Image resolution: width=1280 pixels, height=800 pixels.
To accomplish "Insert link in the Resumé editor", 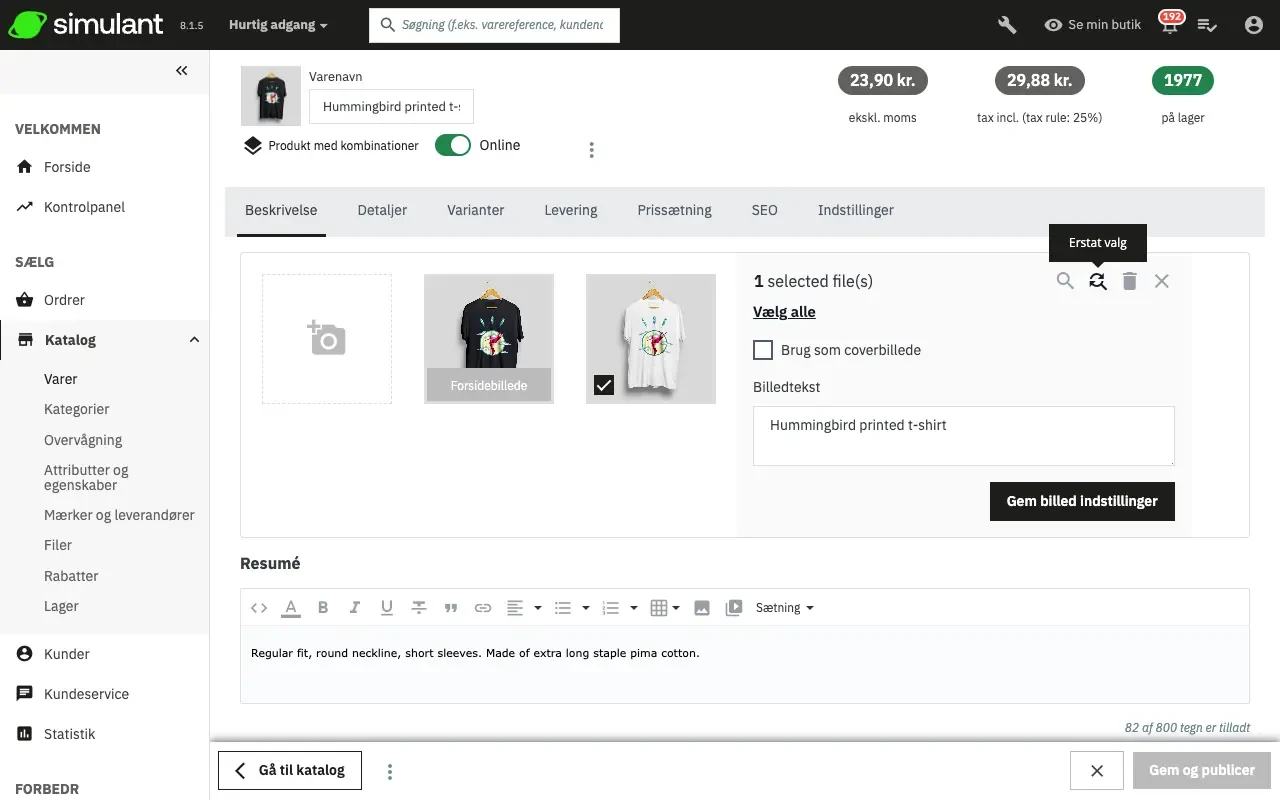I will [x=483, y=608].
